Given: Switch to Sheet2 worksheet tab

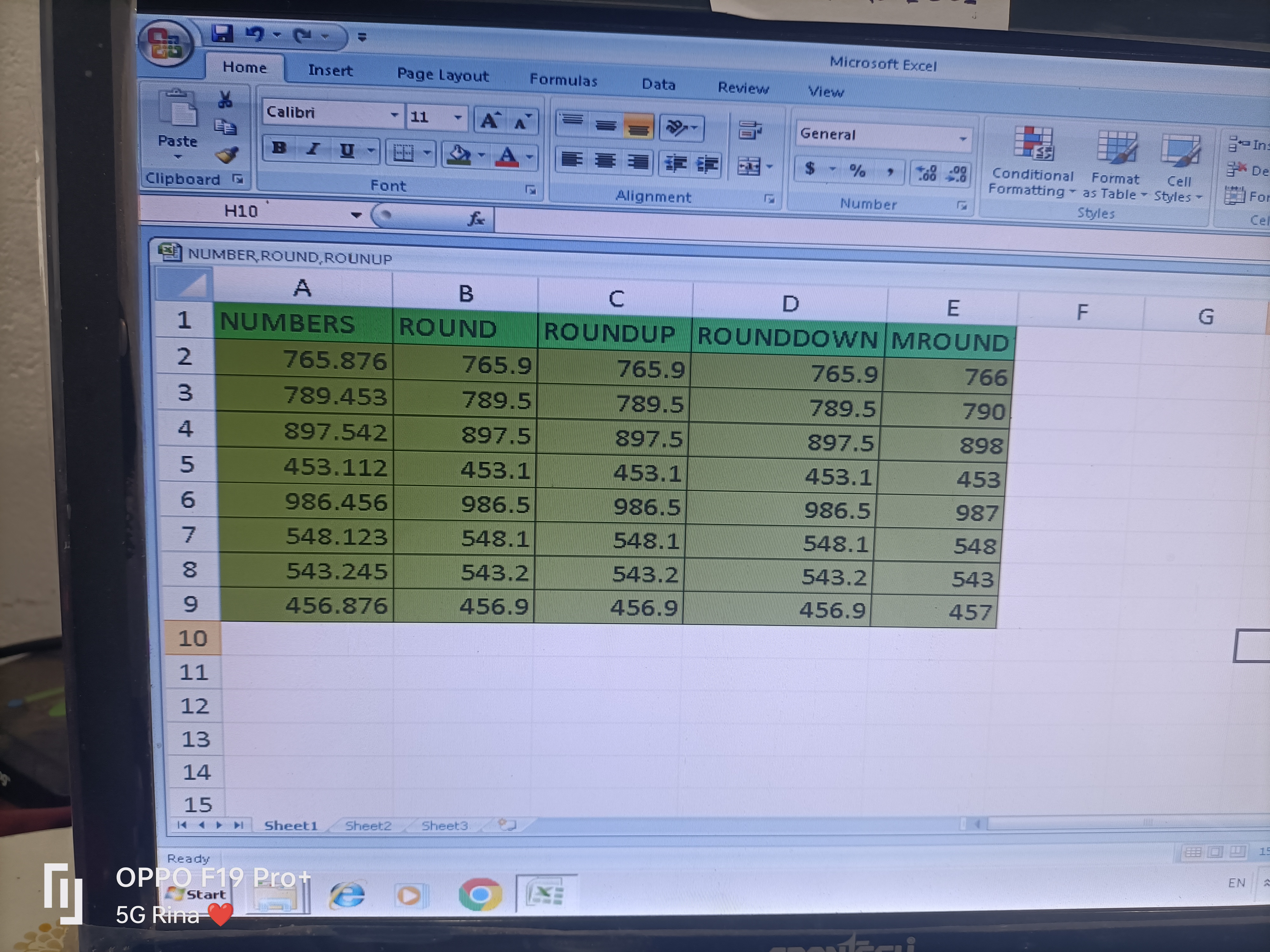Looking at the screenshot, I should (x=368, y=826).
